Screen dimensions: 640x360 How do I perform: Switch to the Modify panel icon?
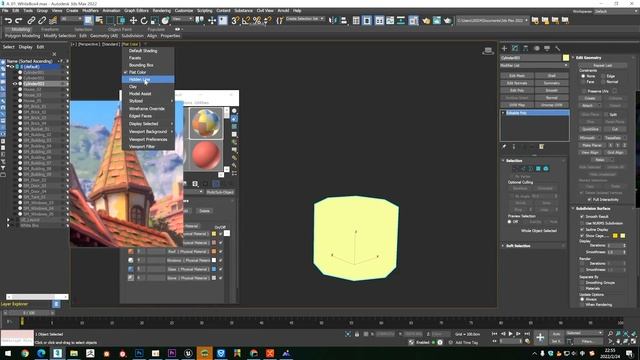515,48
